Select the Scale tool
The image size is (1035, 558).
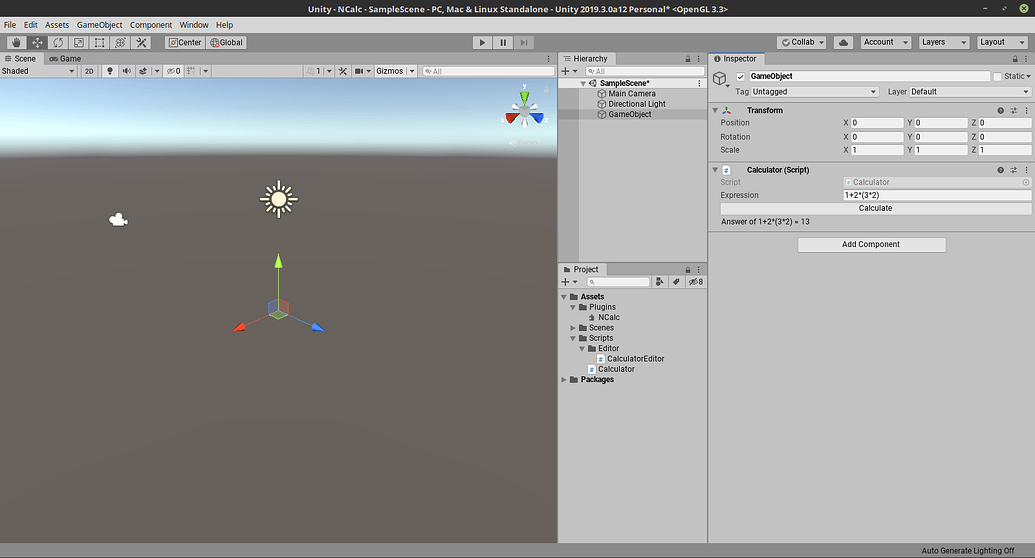[79, 42]
